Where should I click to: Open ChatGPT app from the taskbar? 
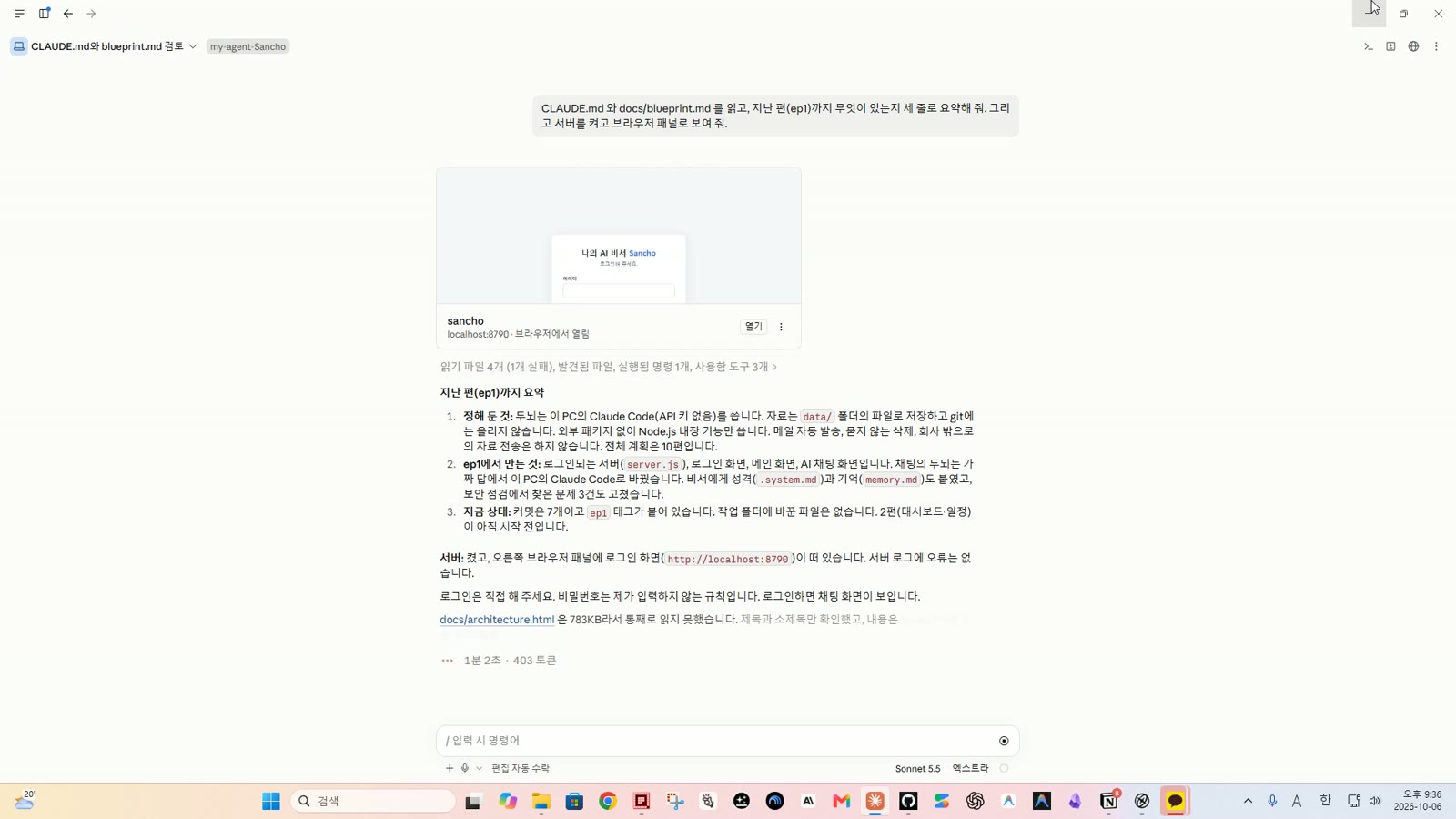point(975,801)
